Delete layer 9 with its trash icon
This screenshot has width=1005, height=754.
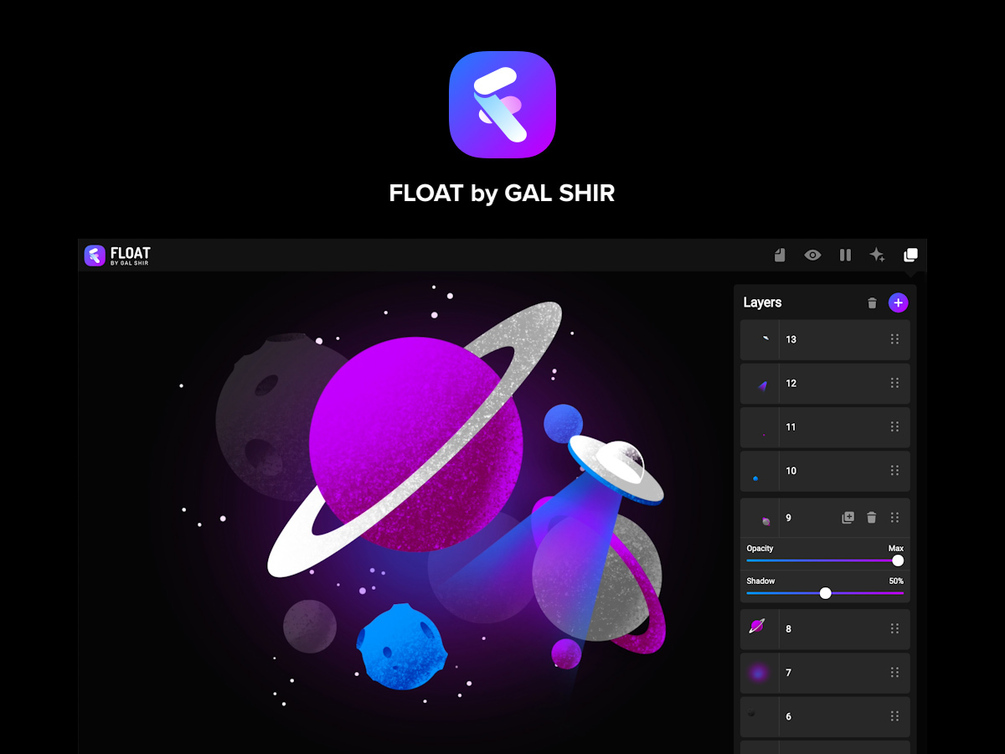tap(871, 517)
